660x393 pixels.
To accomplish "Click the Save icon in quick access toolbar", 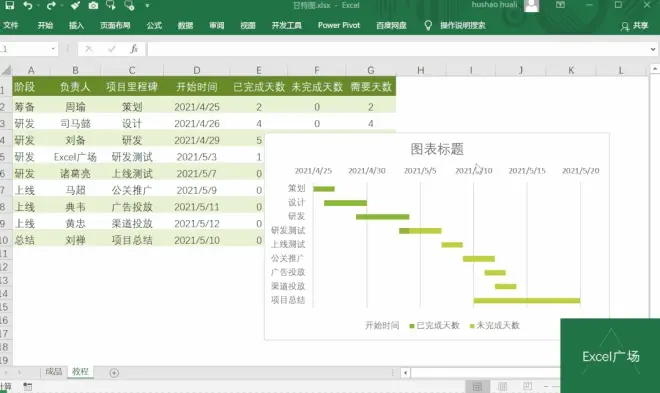I will (x=9, y=5).
